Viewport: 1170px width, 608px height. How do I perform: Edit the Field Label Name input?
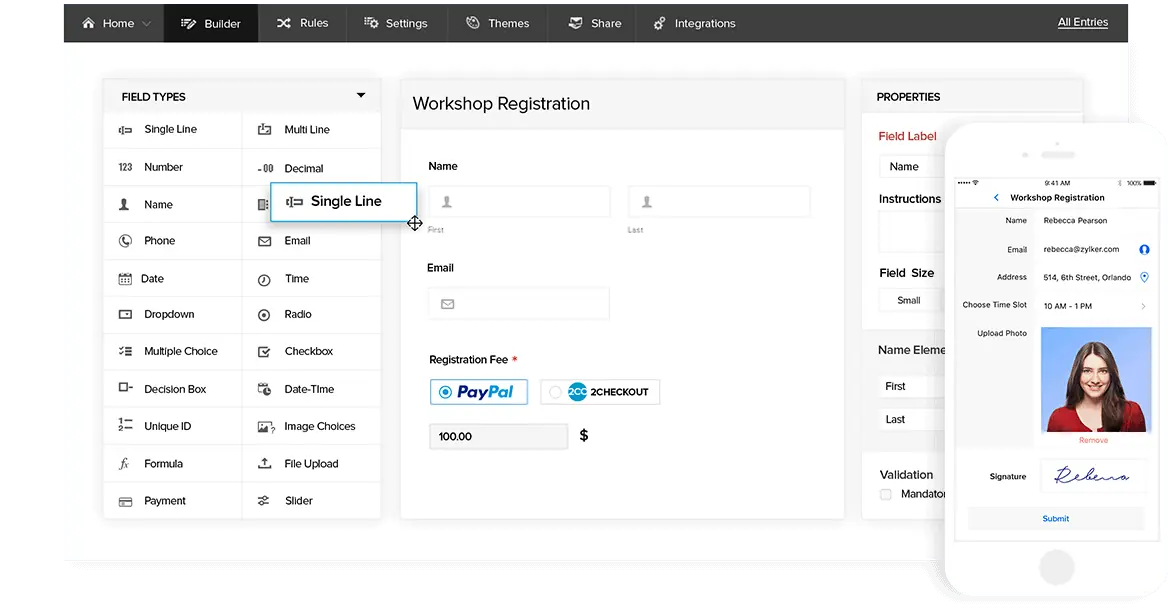(x=912, y=166)
